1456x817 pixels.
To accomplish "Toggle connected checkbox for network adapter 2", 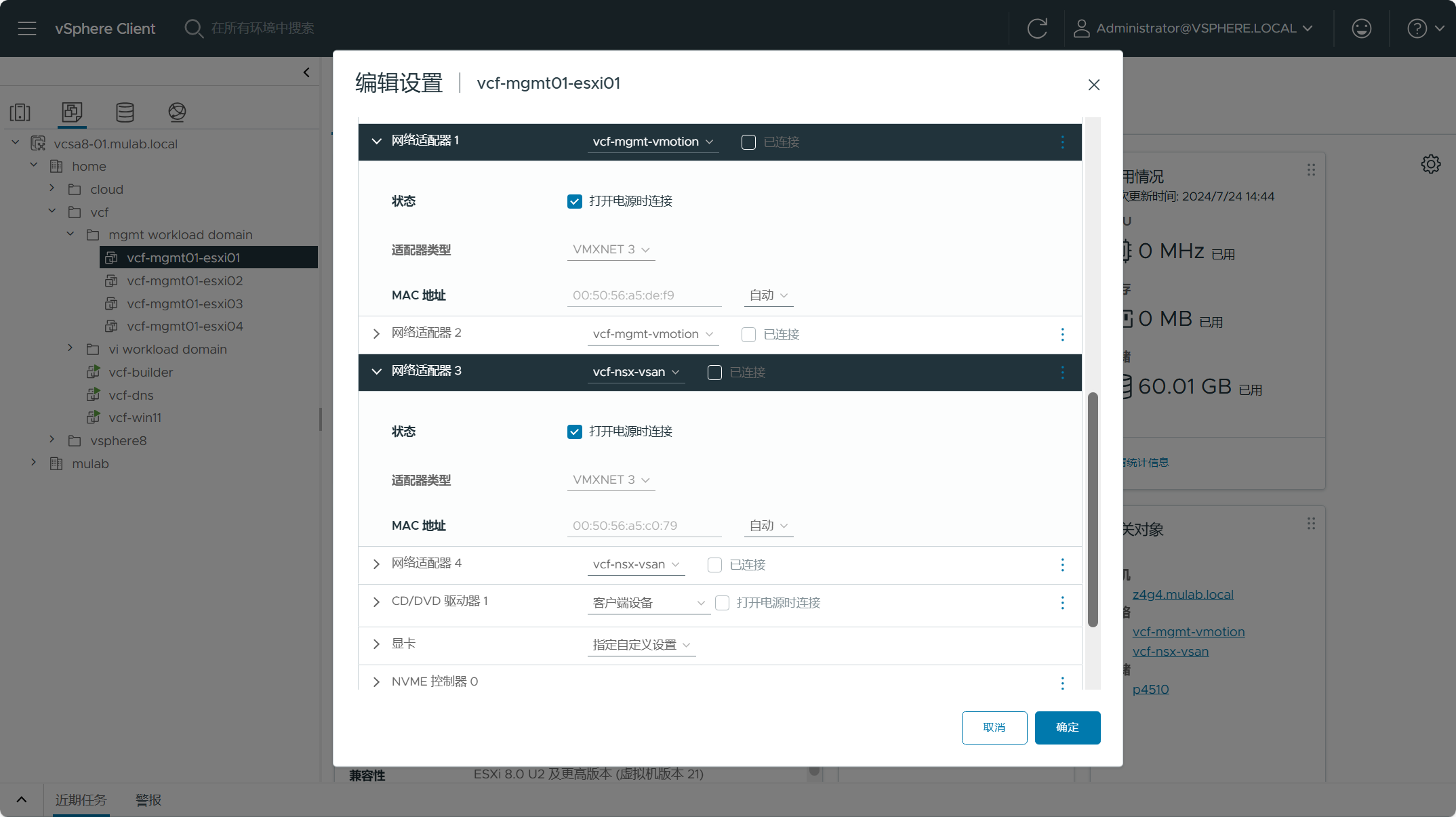I will click(748, 335).
